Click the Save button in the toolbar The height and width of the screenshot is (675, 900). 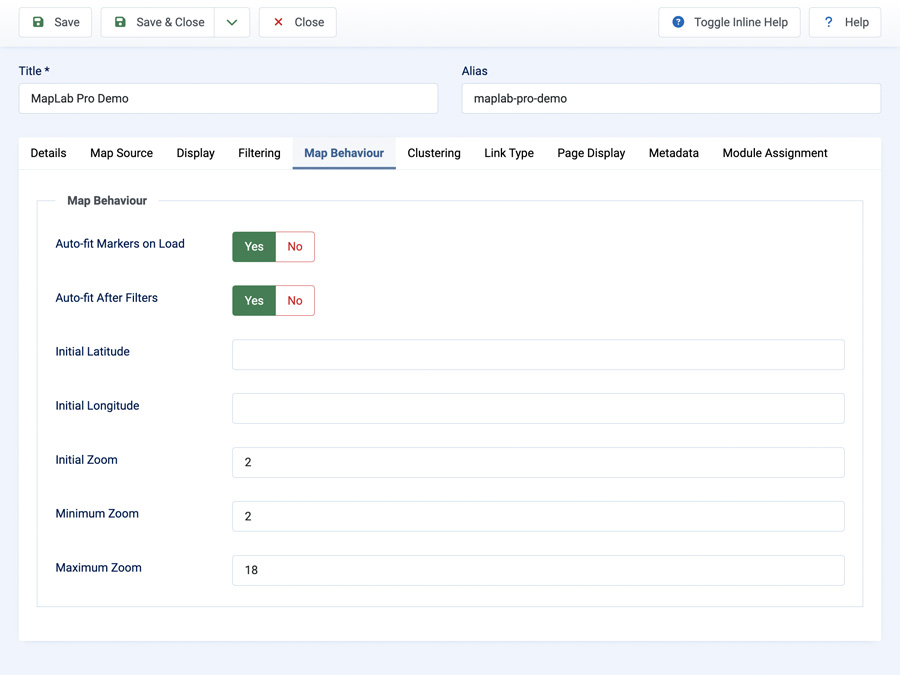tap(55, 22)
